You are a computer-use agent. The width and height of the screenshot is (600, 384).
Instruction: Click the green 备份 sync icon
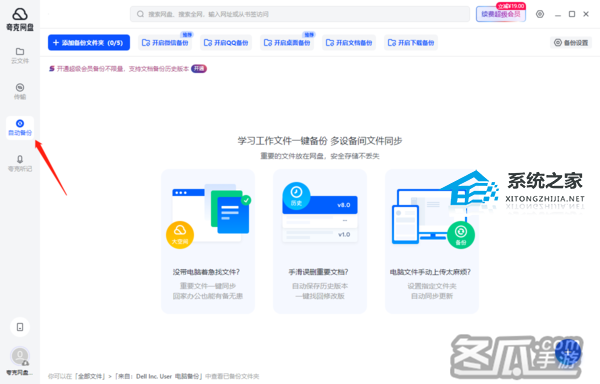tap(461, 235)
